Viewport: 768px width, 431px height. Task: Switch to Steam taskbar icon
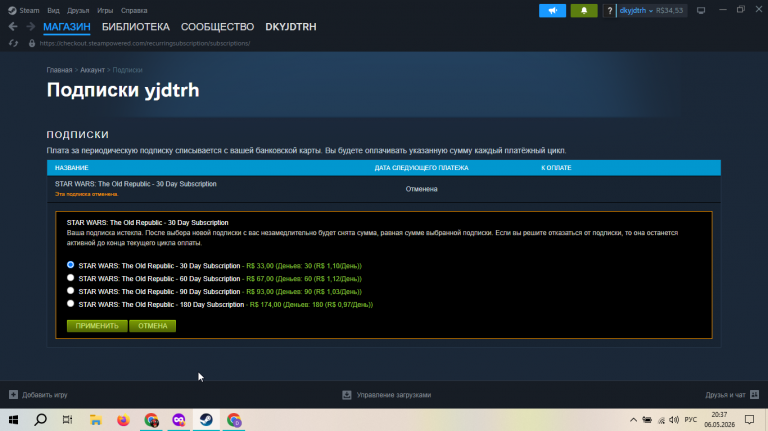(x=206, y=420)
